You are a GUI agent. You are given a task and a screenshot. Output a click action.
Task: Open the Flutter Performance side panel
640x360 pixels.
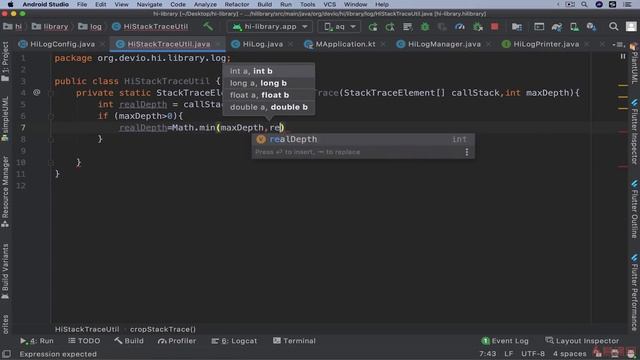coord(634,292)
